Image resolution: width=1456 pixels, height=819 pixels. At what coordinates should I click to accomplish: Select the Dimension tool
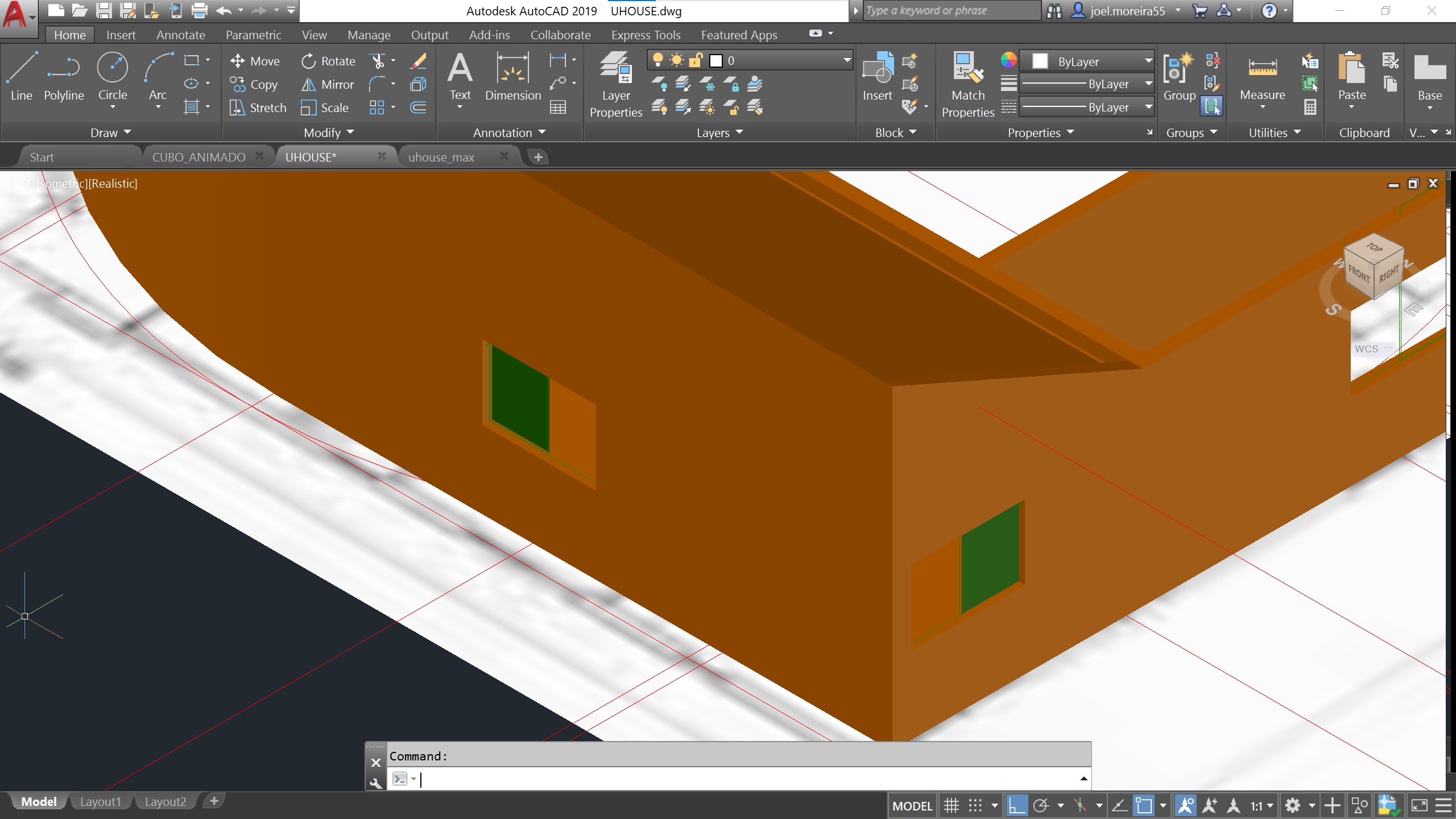click(x=513, y=77)
